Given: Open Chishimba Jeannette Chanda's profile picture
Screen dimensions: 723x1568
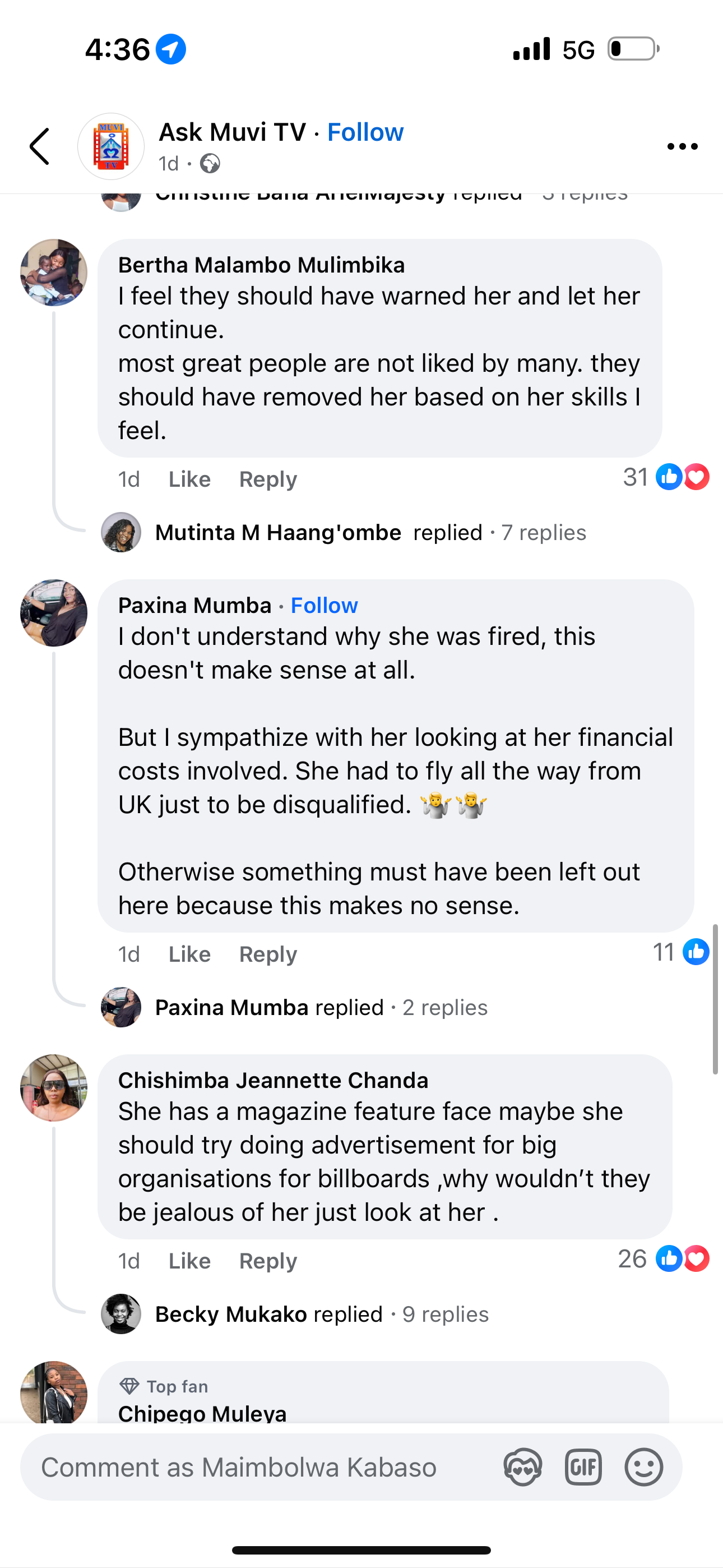Looking at the screenshot, I should point(54,1088).
